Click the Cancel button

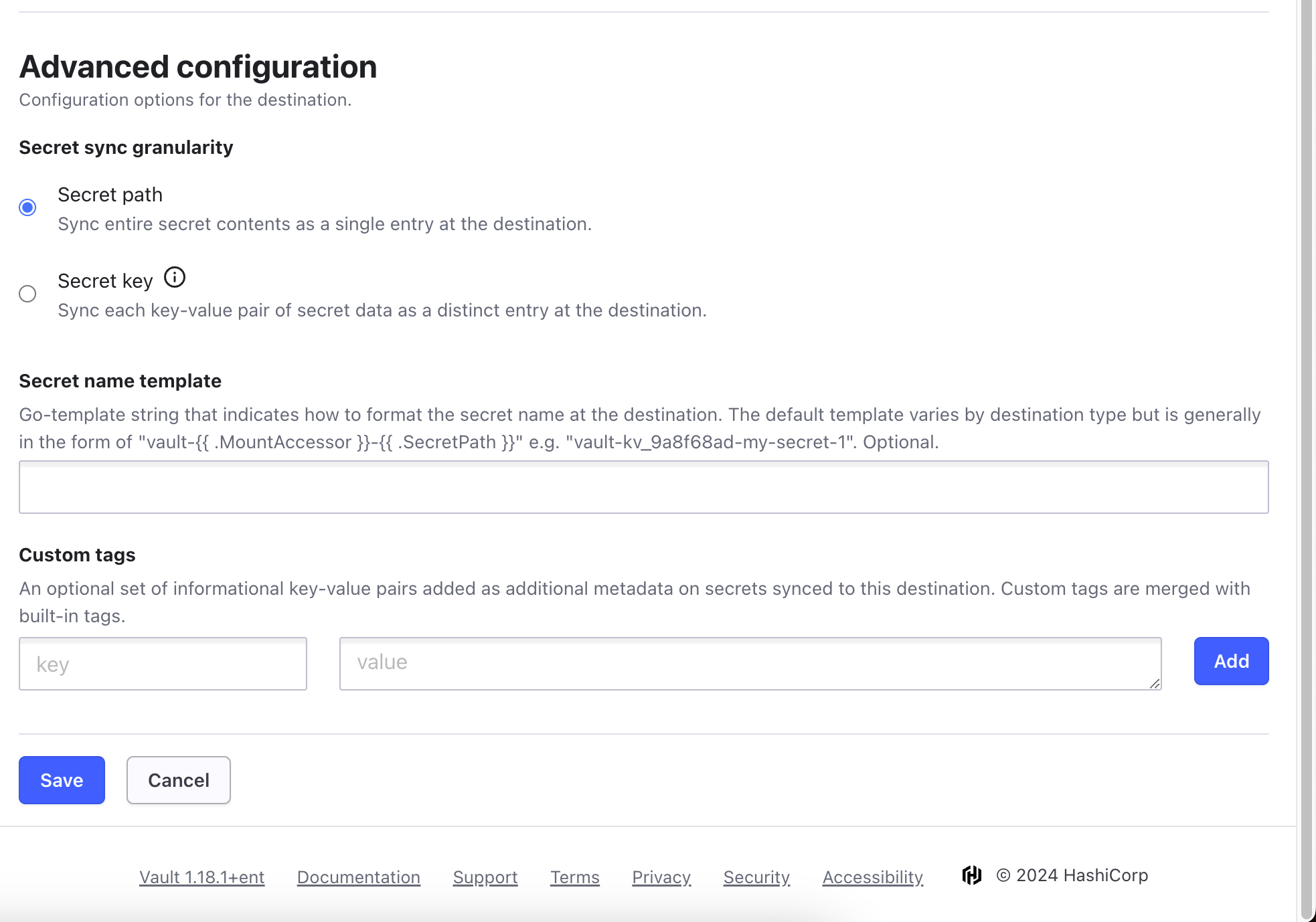(x=178, y=779)
